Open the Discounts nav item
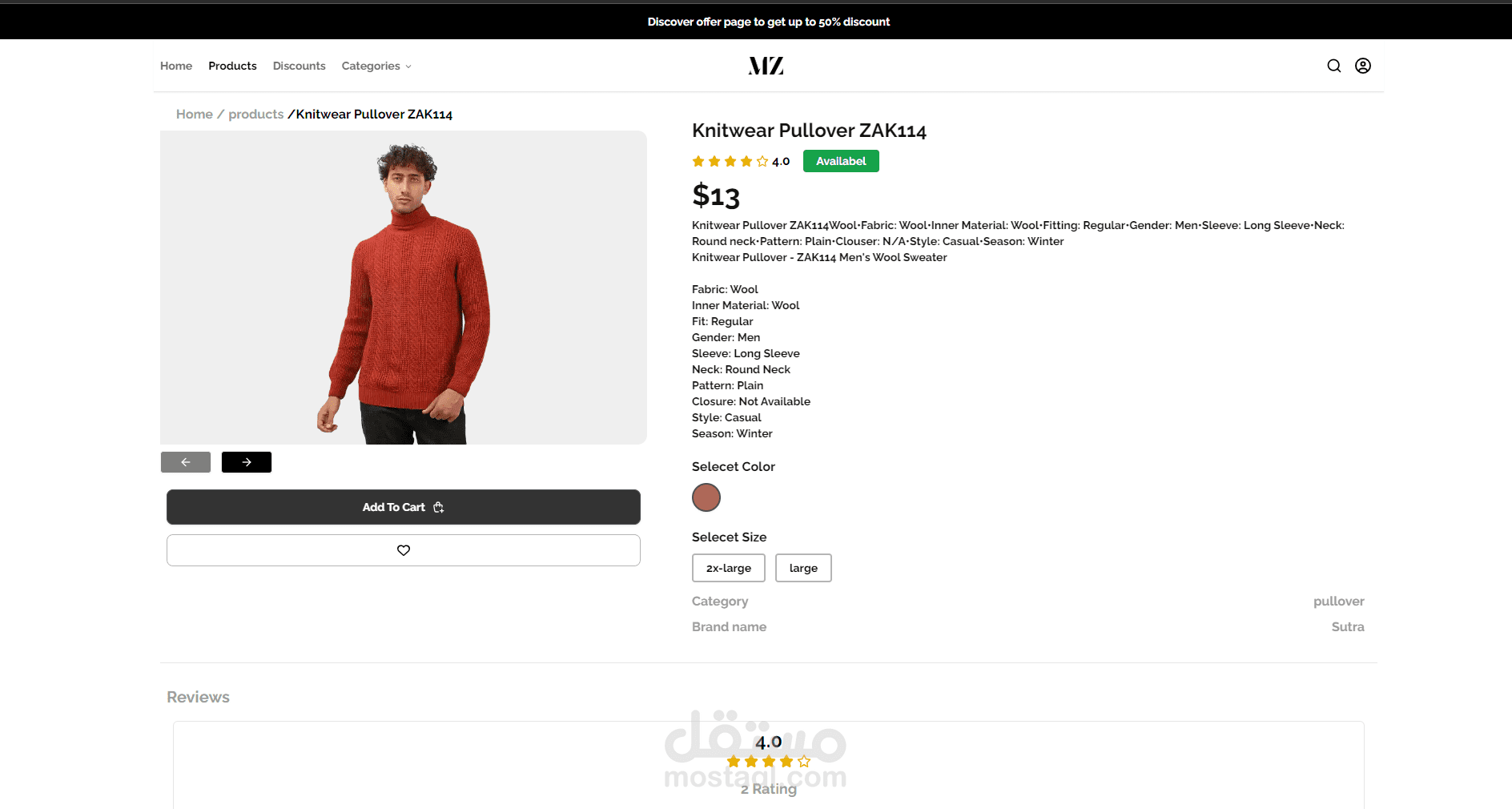This screenshot has height=809, width=1512. (299, 66)
